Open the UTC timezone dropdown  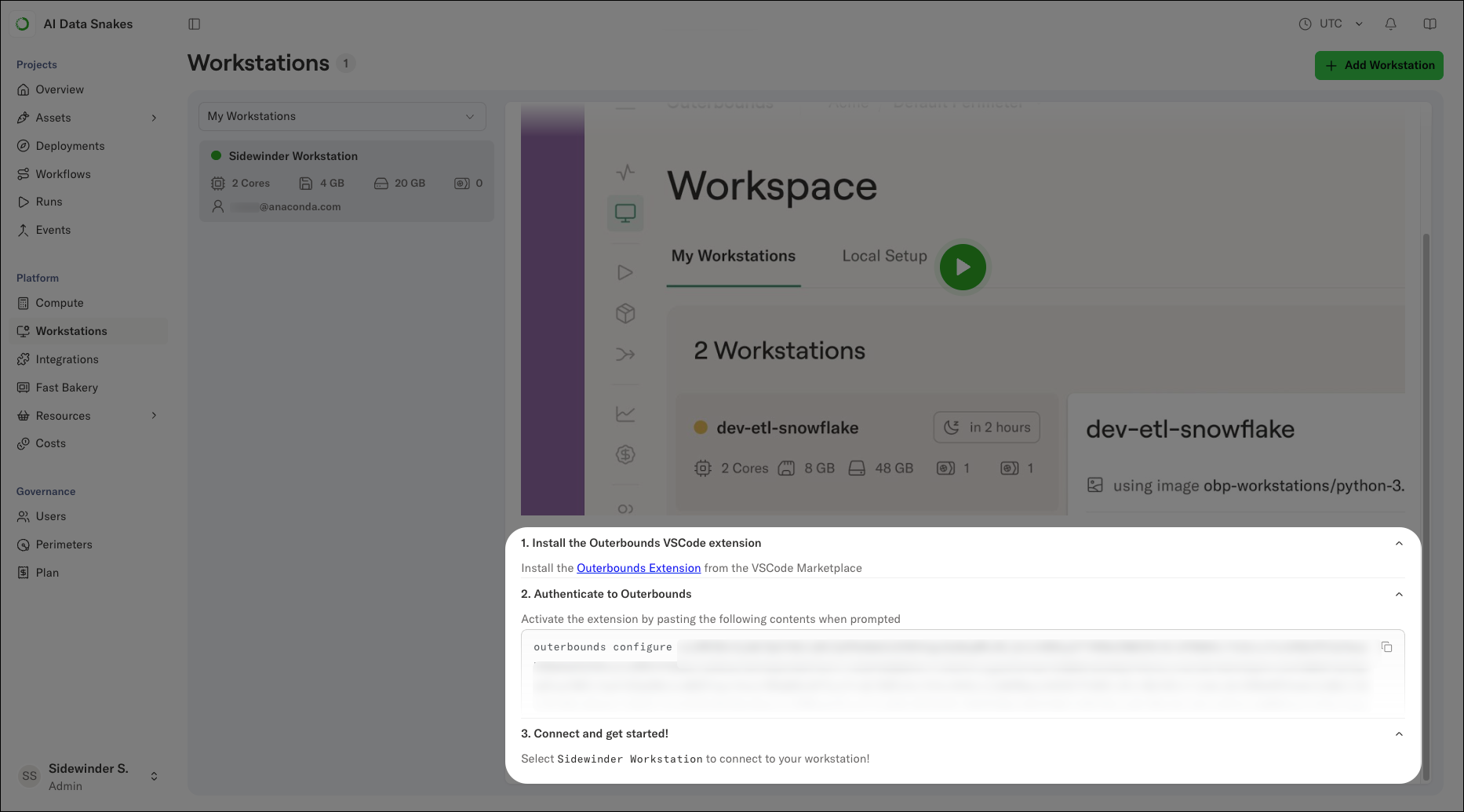tap(1331, 24)
